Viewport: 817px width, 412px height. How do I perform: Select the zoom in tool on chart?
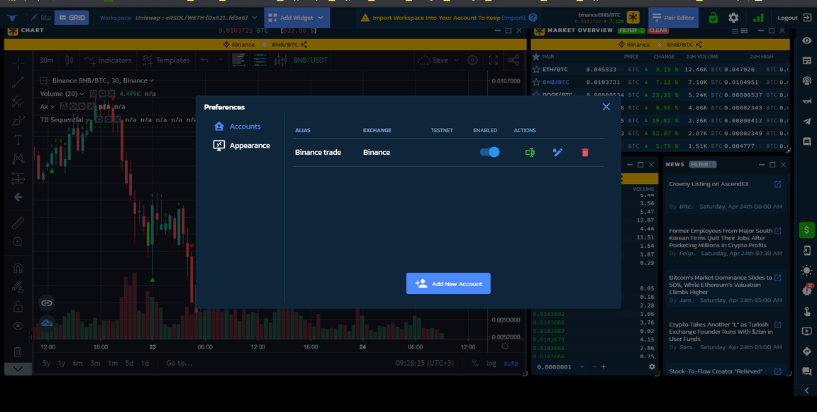click(x=18, y=242)
